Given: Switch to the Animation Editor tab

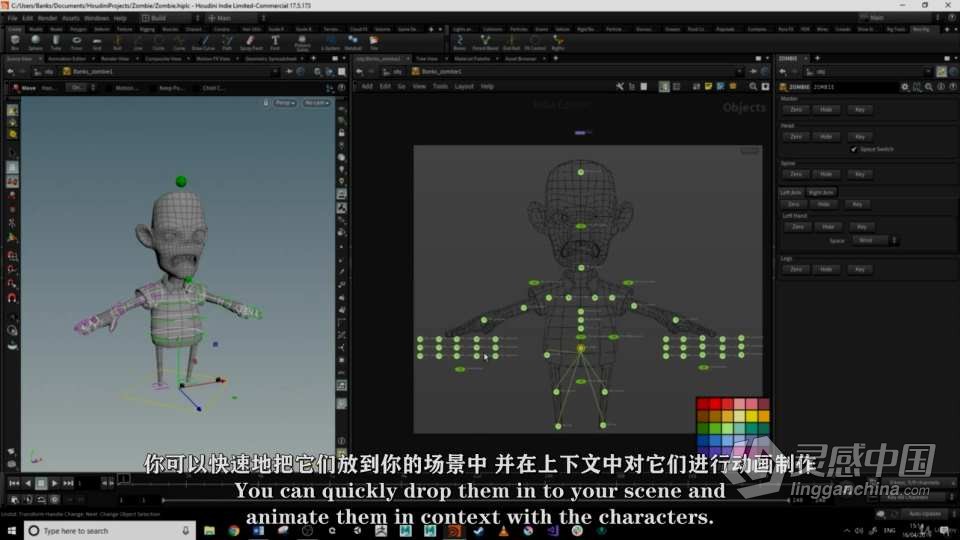Looking at the screenshot, I should (x=67, y=59).
